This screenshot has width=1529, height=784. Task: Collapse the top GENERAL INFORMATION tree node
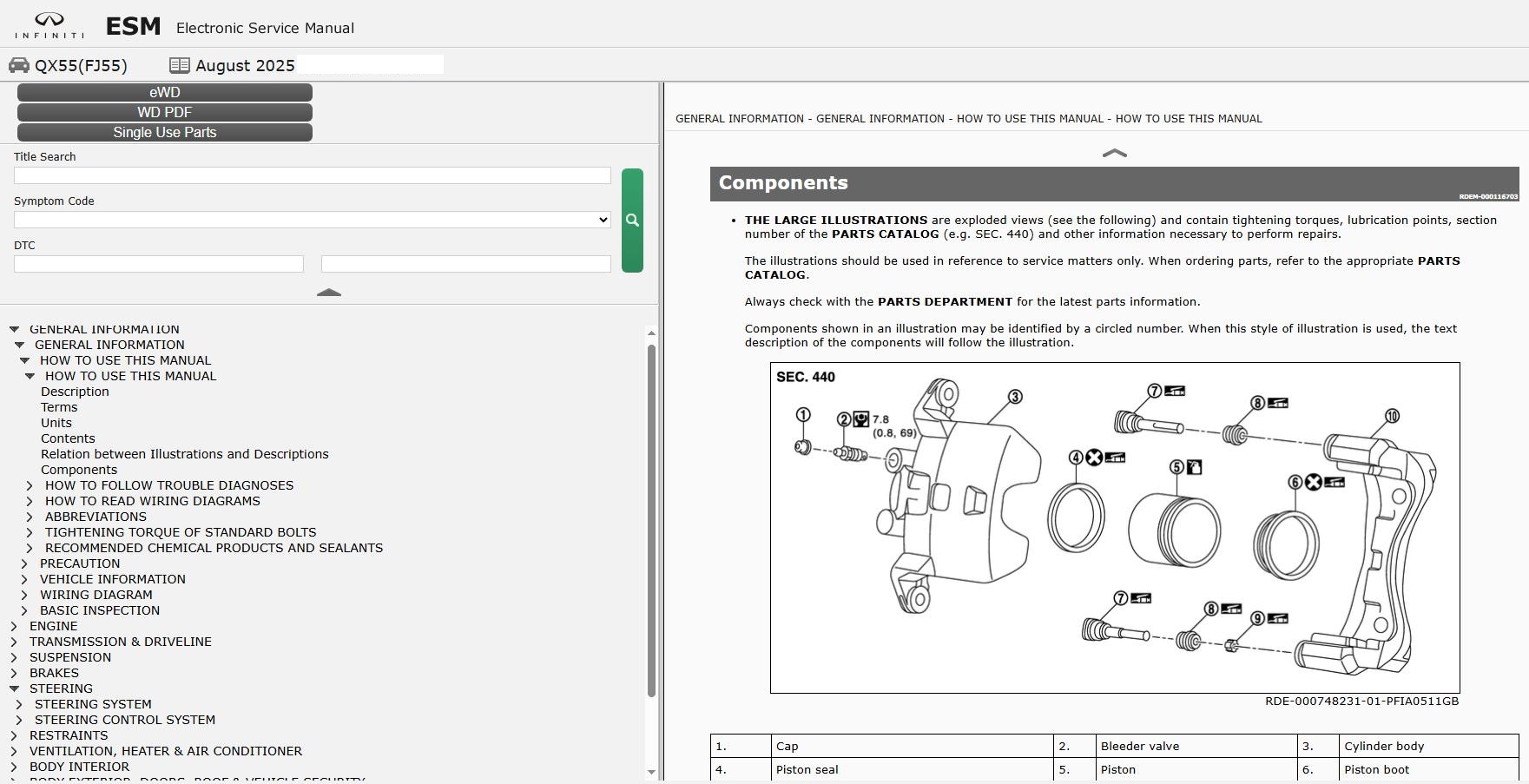pyautogui.click(x=14, y=329)
